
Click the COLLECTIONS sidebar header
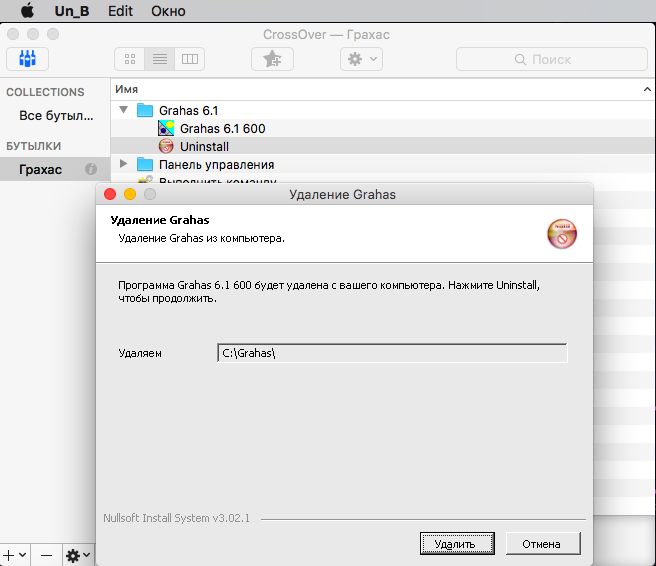(45, 92)
